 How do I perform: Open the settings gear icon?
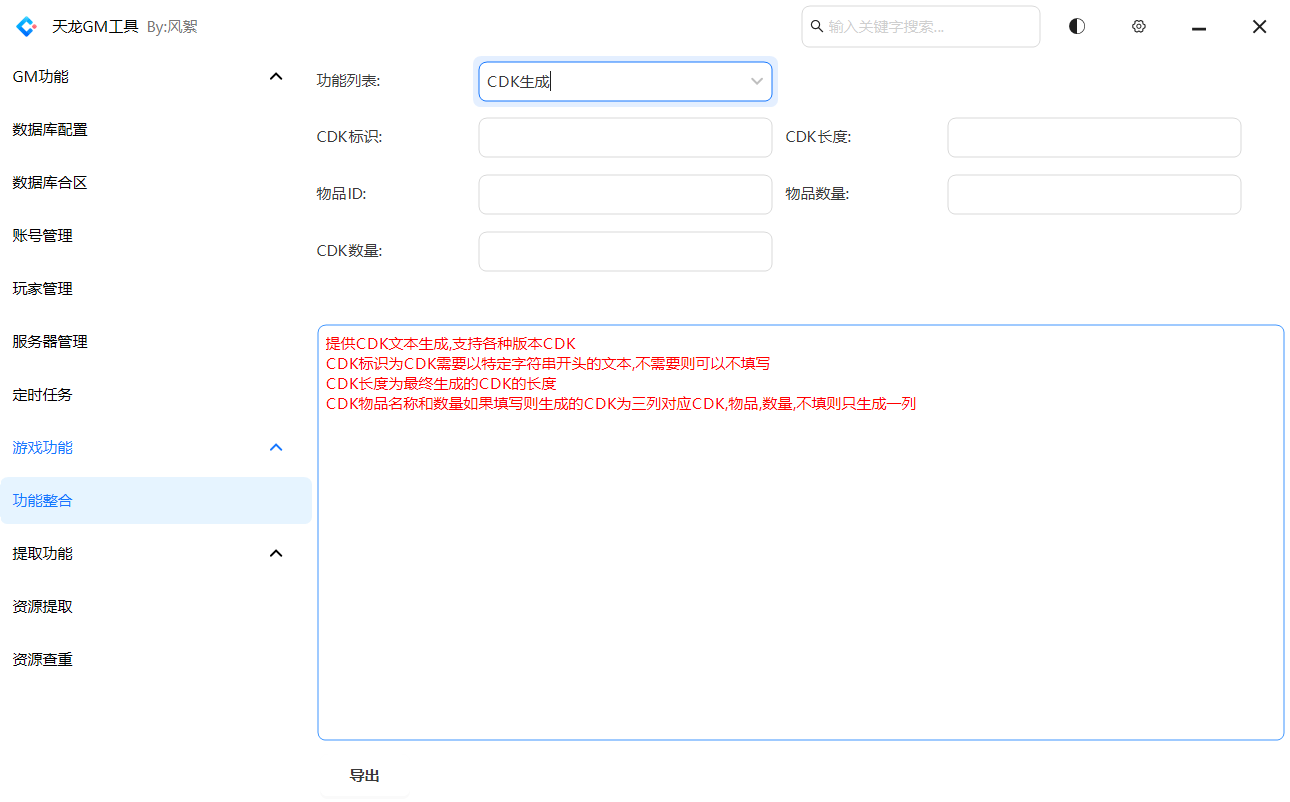click(1138, 27)
